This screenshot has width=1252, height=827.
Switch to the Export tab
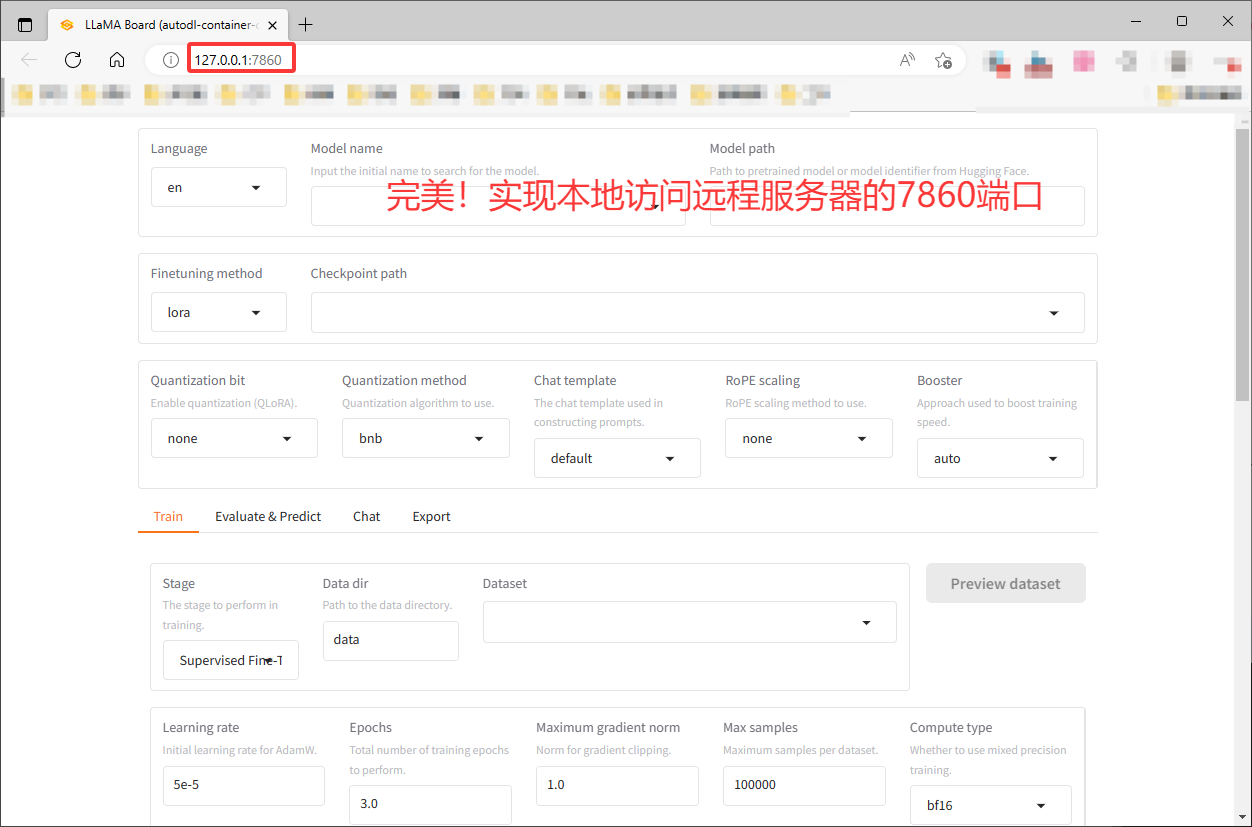point(431,516)
